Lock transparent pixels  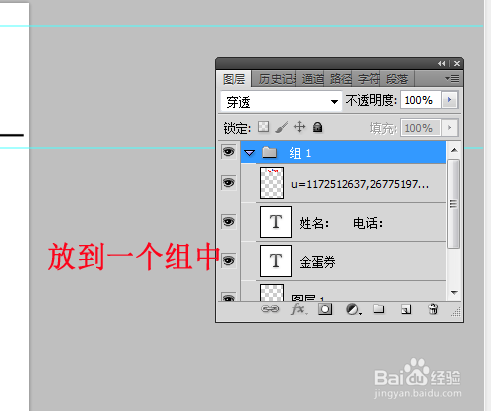point(263,127)
